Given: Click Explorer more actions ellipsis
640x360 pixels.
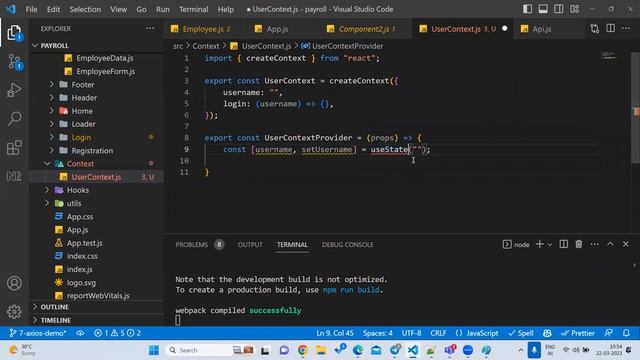Looking at the screenshot, I should point(150,29).
